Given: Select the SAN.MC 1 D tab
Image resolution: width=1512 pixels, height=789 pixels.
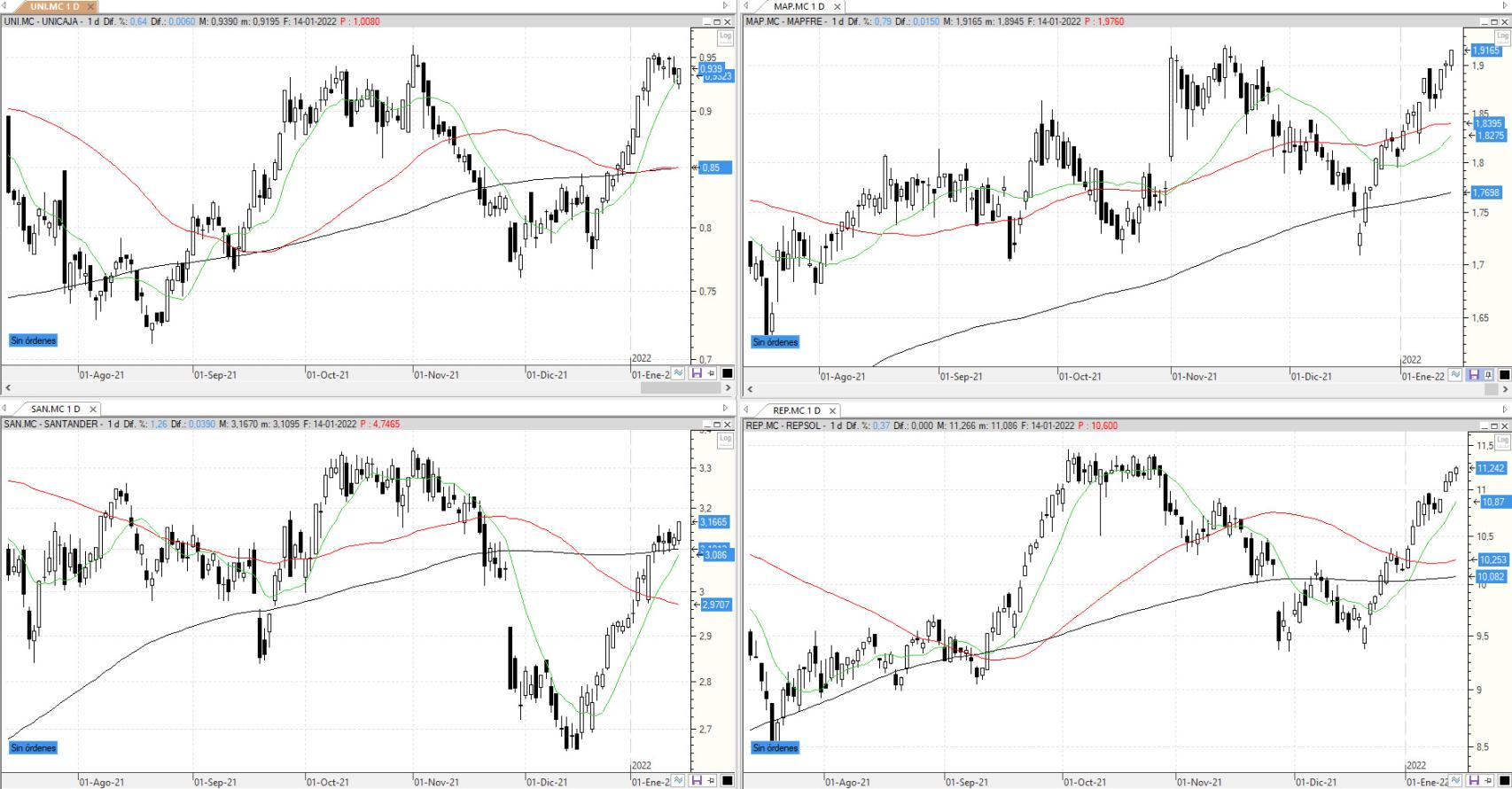Looking at the screenshot, I should [55, 409].
